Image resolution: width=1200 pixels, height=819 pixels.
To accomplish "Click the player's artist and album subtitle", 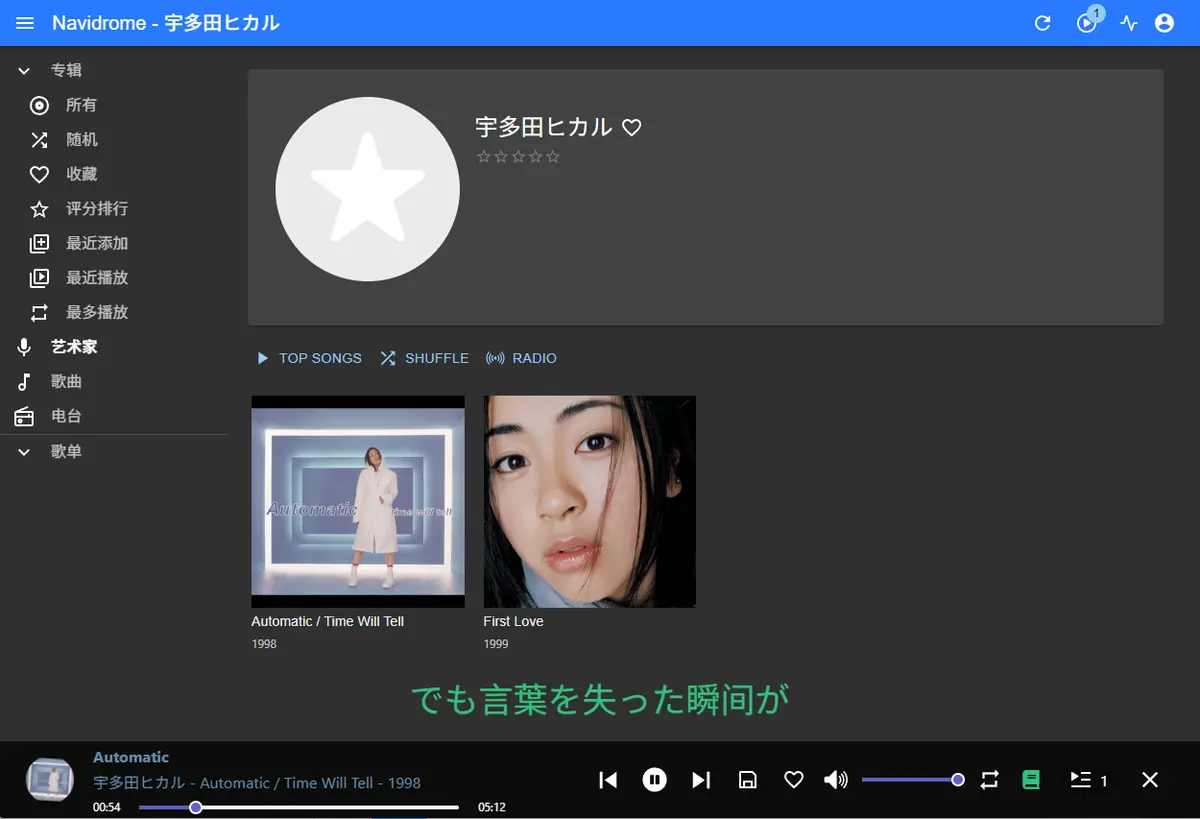I will coord(257,783).
